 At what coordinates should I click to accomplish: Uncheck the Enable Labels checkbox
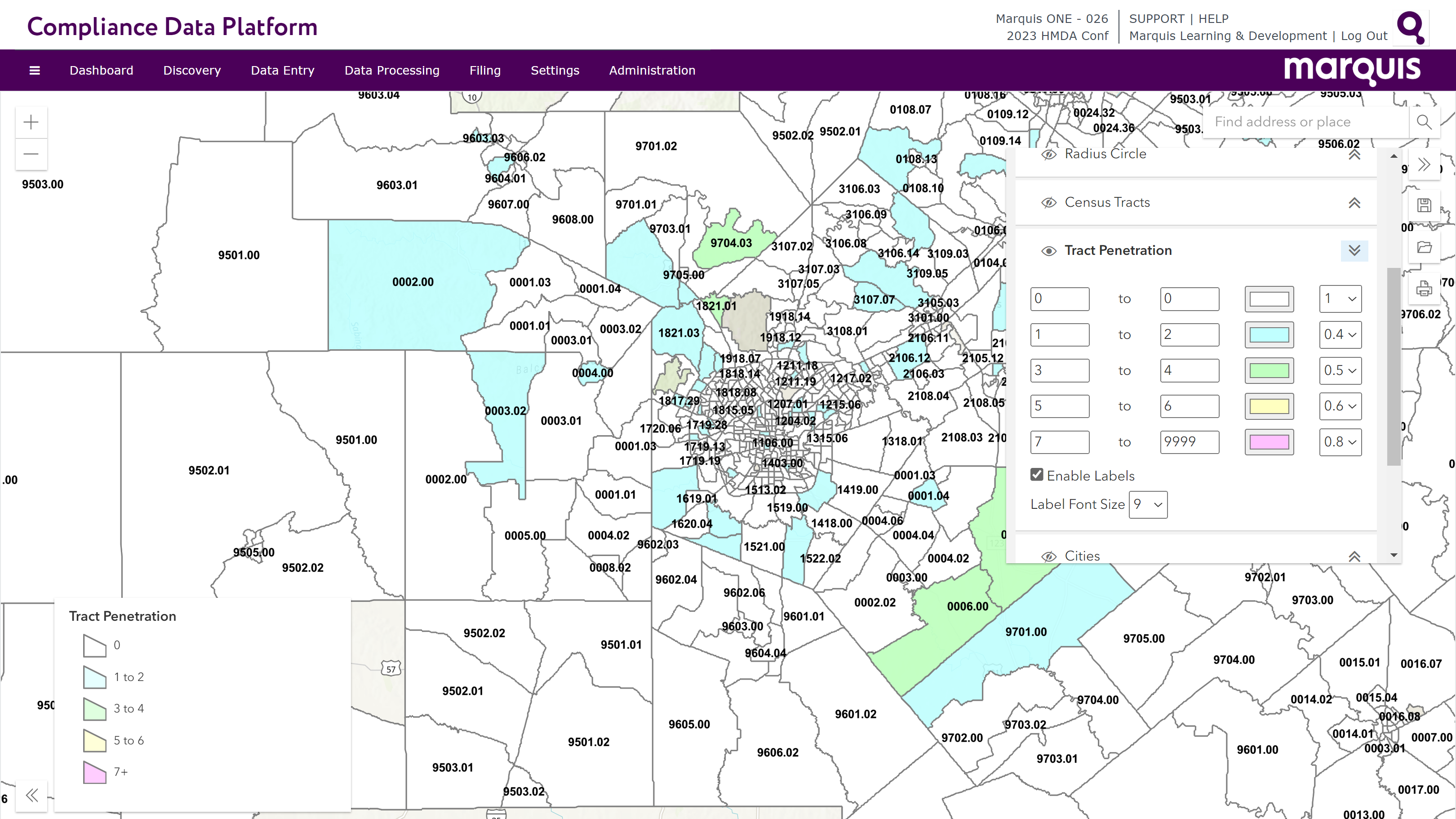coord(1037,475)
